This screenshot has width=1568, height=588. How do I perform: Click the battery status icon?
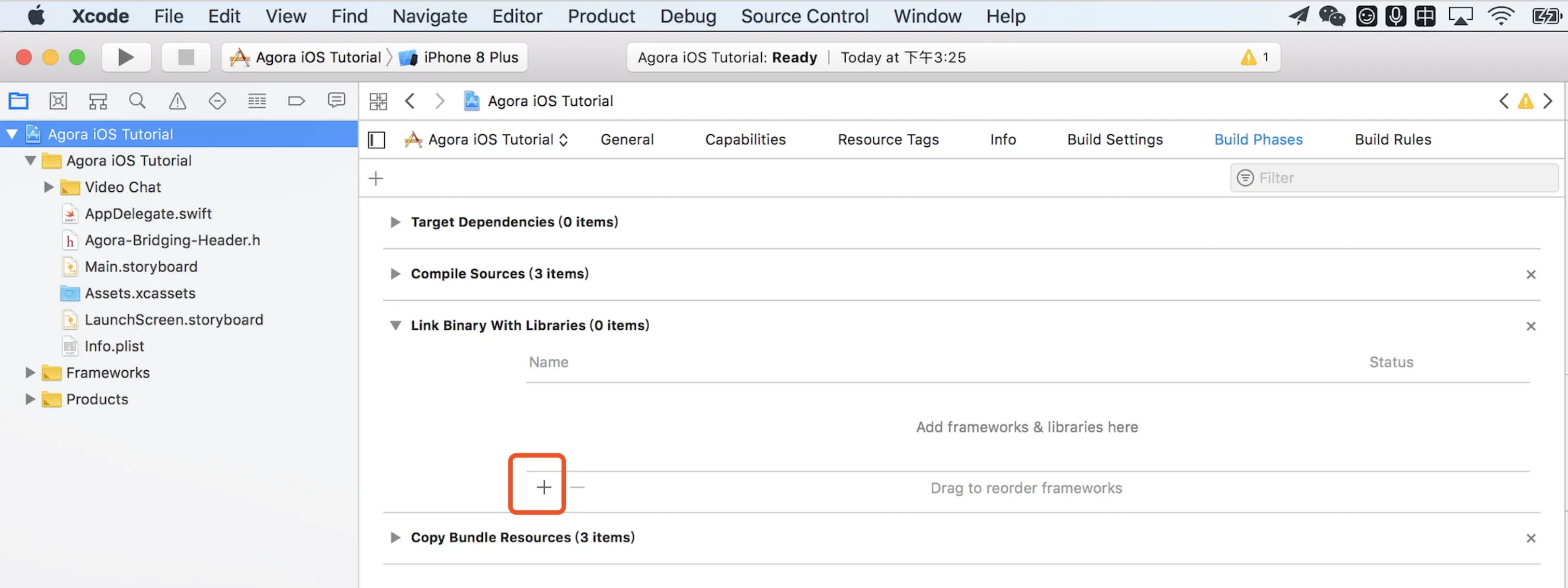coord(1546,16)
